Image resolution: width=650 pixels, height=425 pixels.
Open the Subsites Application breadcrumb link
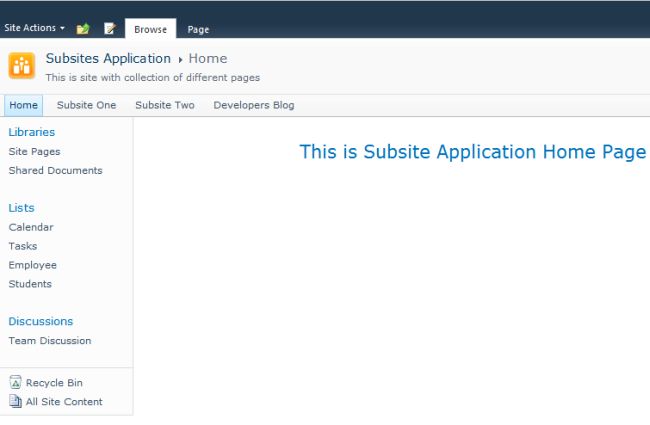108,58
